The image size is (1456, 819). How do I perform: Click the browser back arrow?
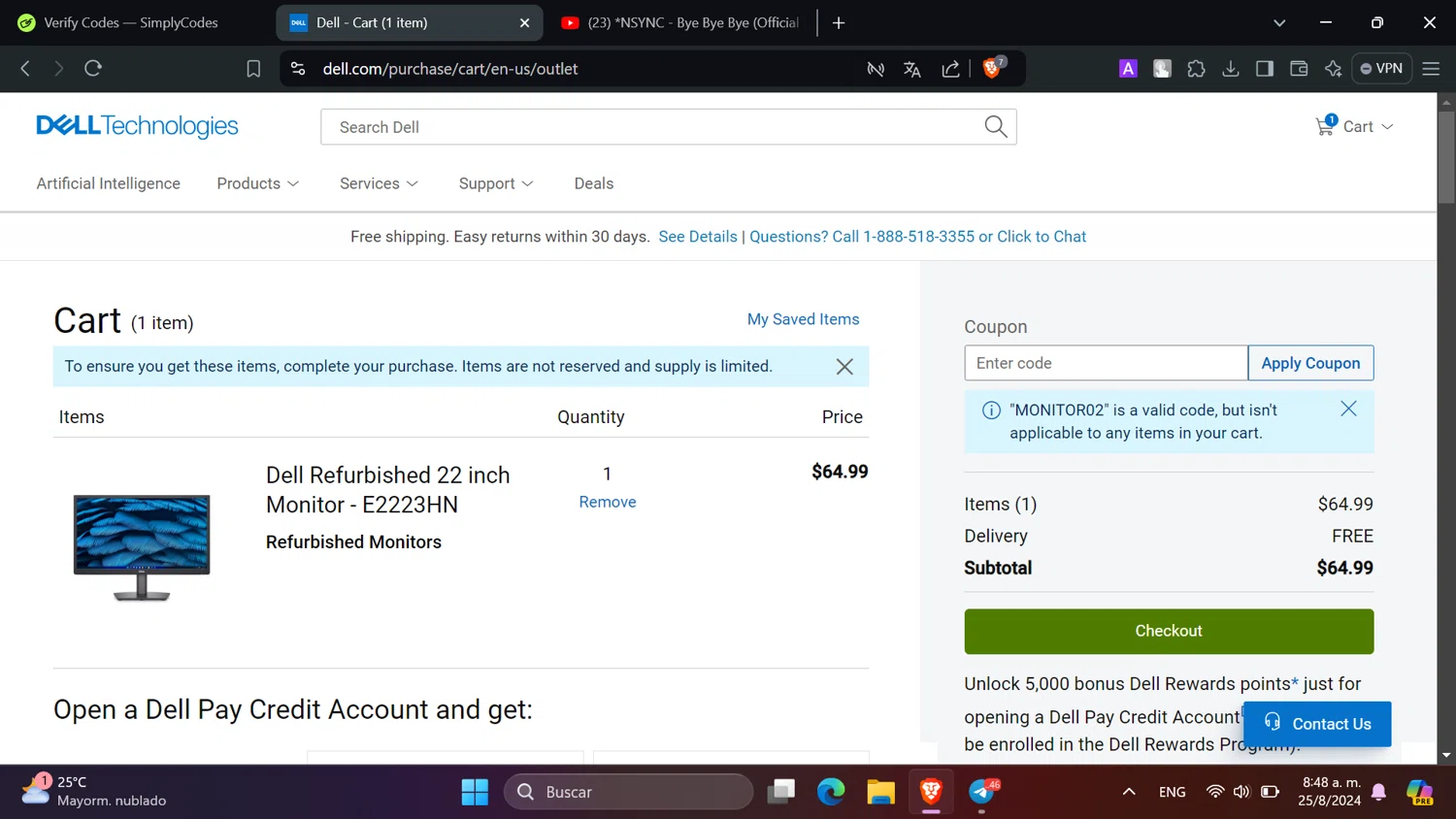click(x=25, y=69)
